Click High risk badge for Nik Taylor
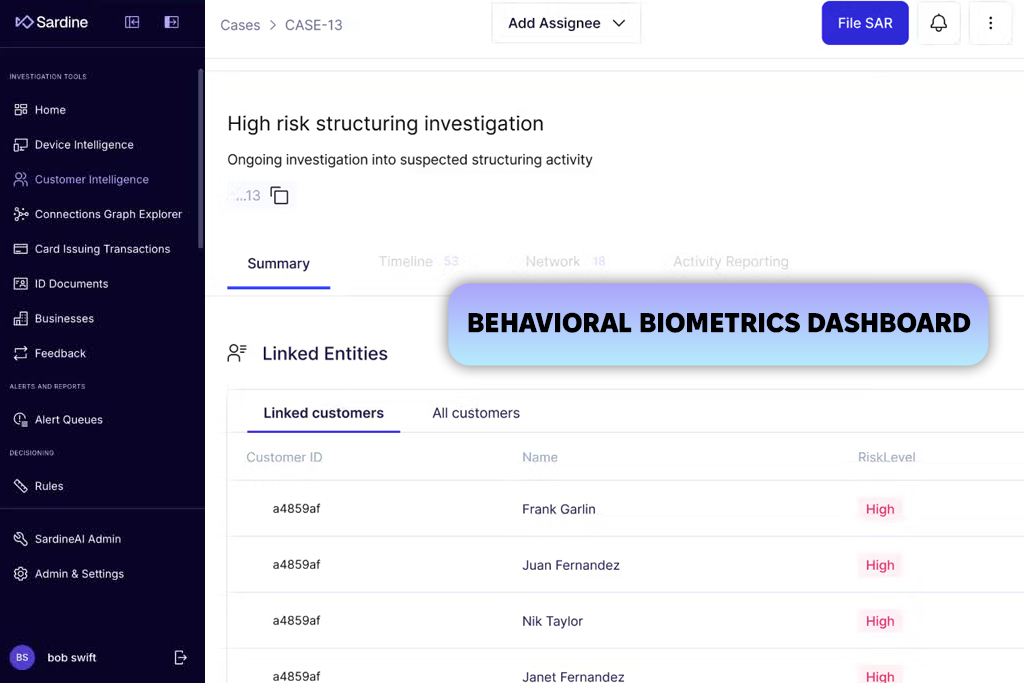Viewport: 1024px width, 683px height. [880, 622]
